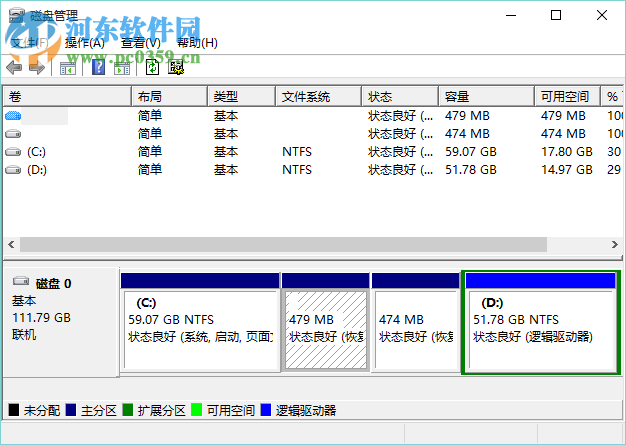Click the NTFS cell in the (C:) row
626x445 pixels.
[297, 152]
